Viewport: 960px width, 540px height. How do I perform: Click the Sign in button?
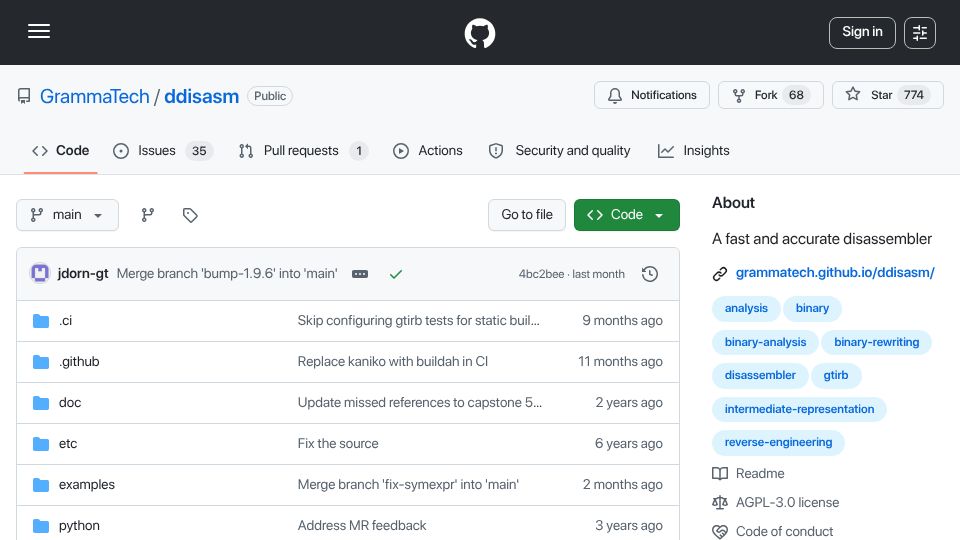coord(862,32)
